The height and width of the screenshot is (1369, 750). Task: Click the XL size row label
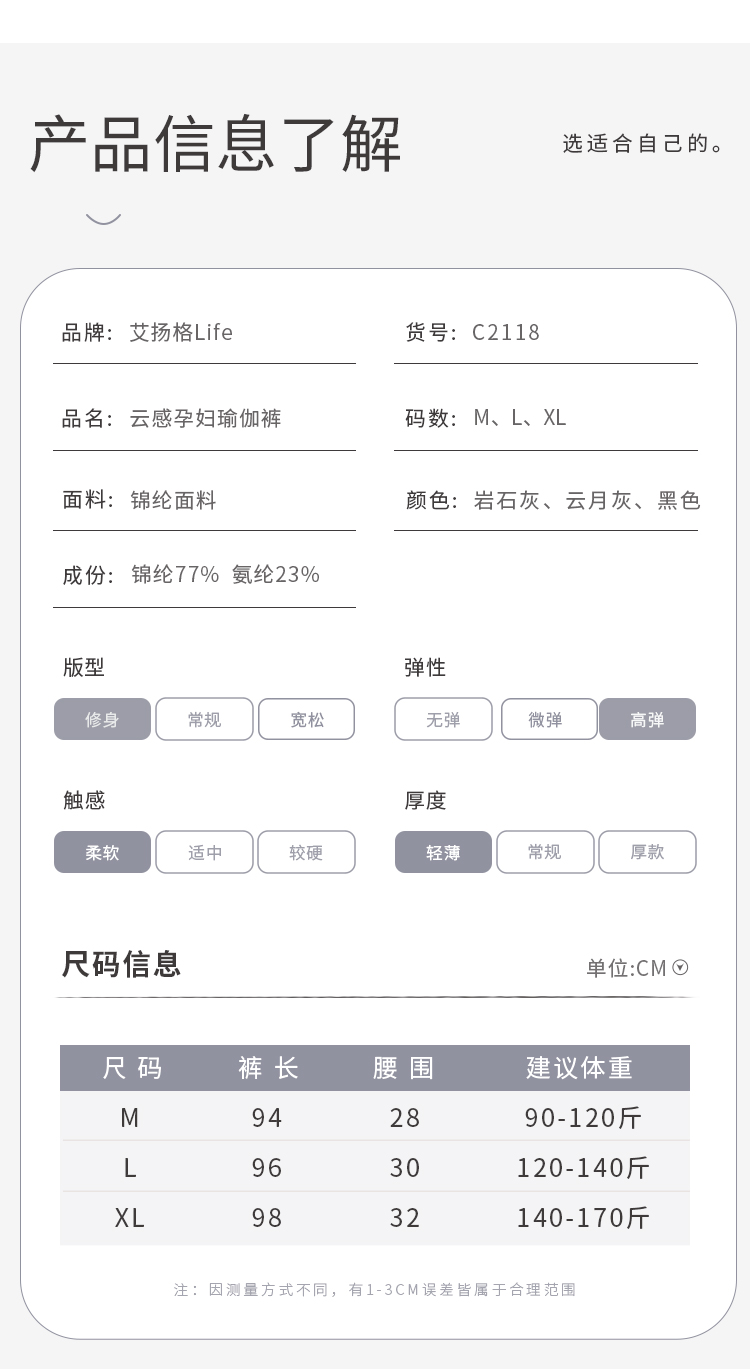(x=130, y=1218)
